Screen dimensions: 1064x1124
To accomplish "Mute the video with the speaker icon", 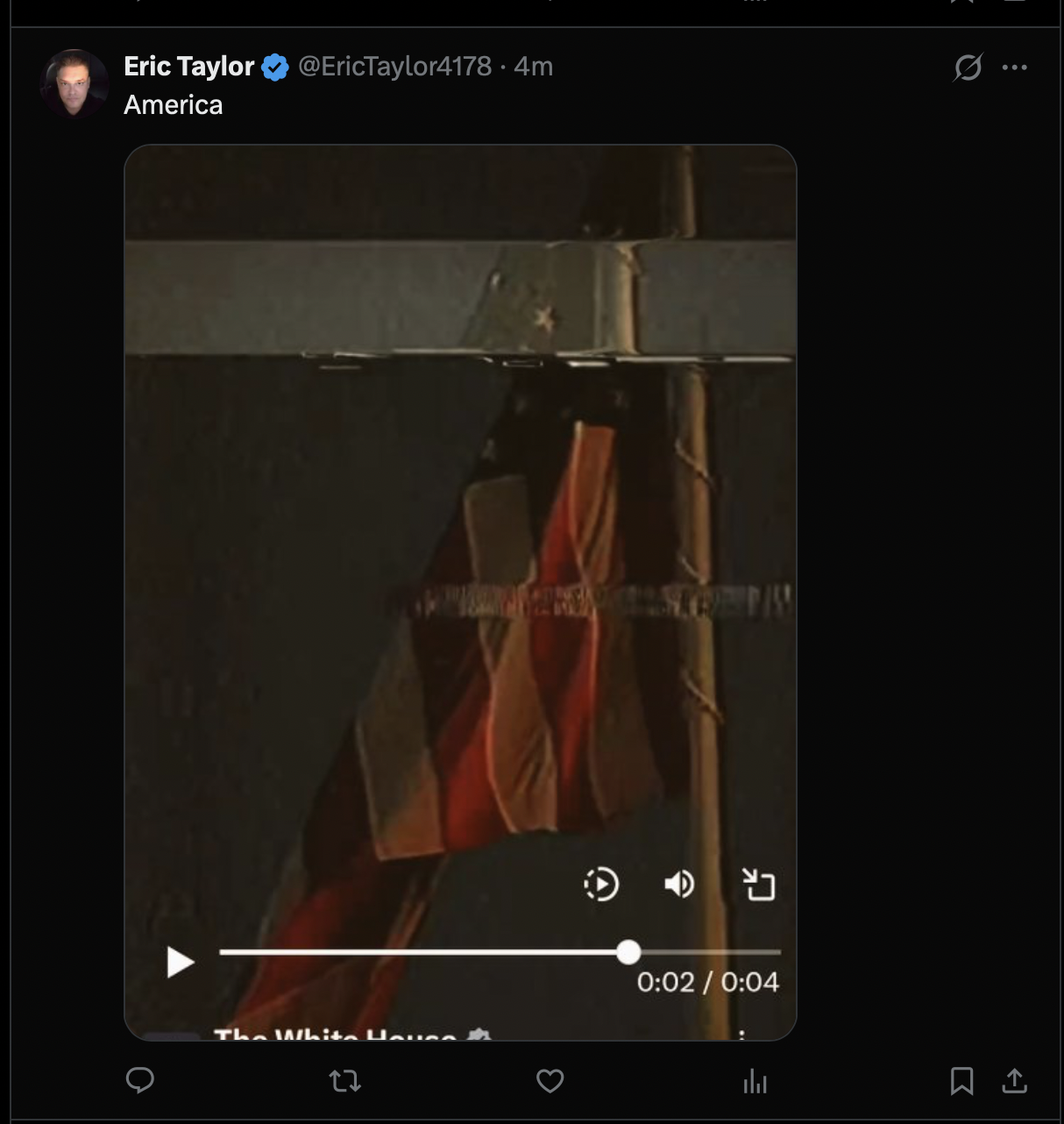I will click(679, 884).
